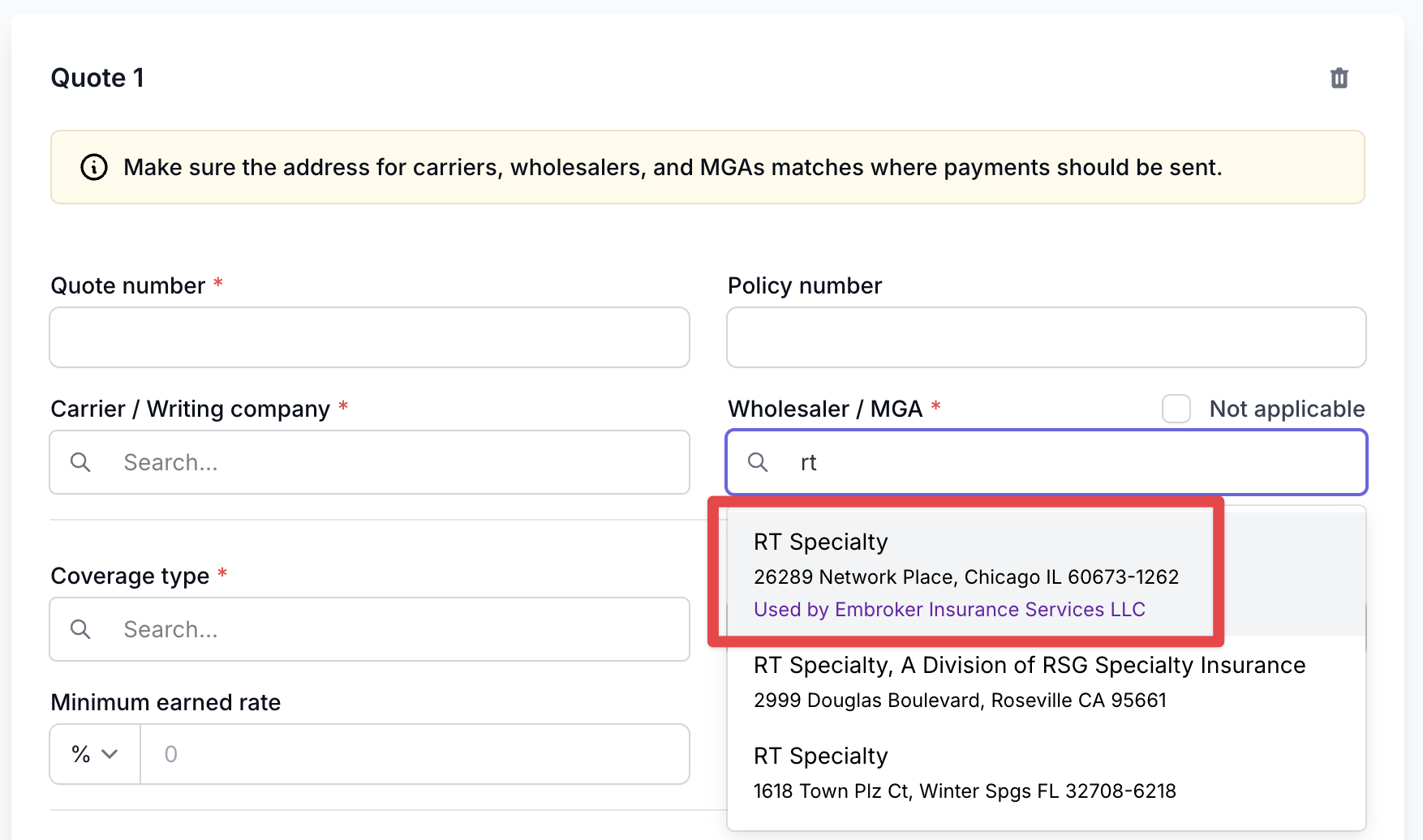The width and height of the screenshot is (1423, 840).
Task: Click the search icon in Coverage type field
Action: click(80, 629)
